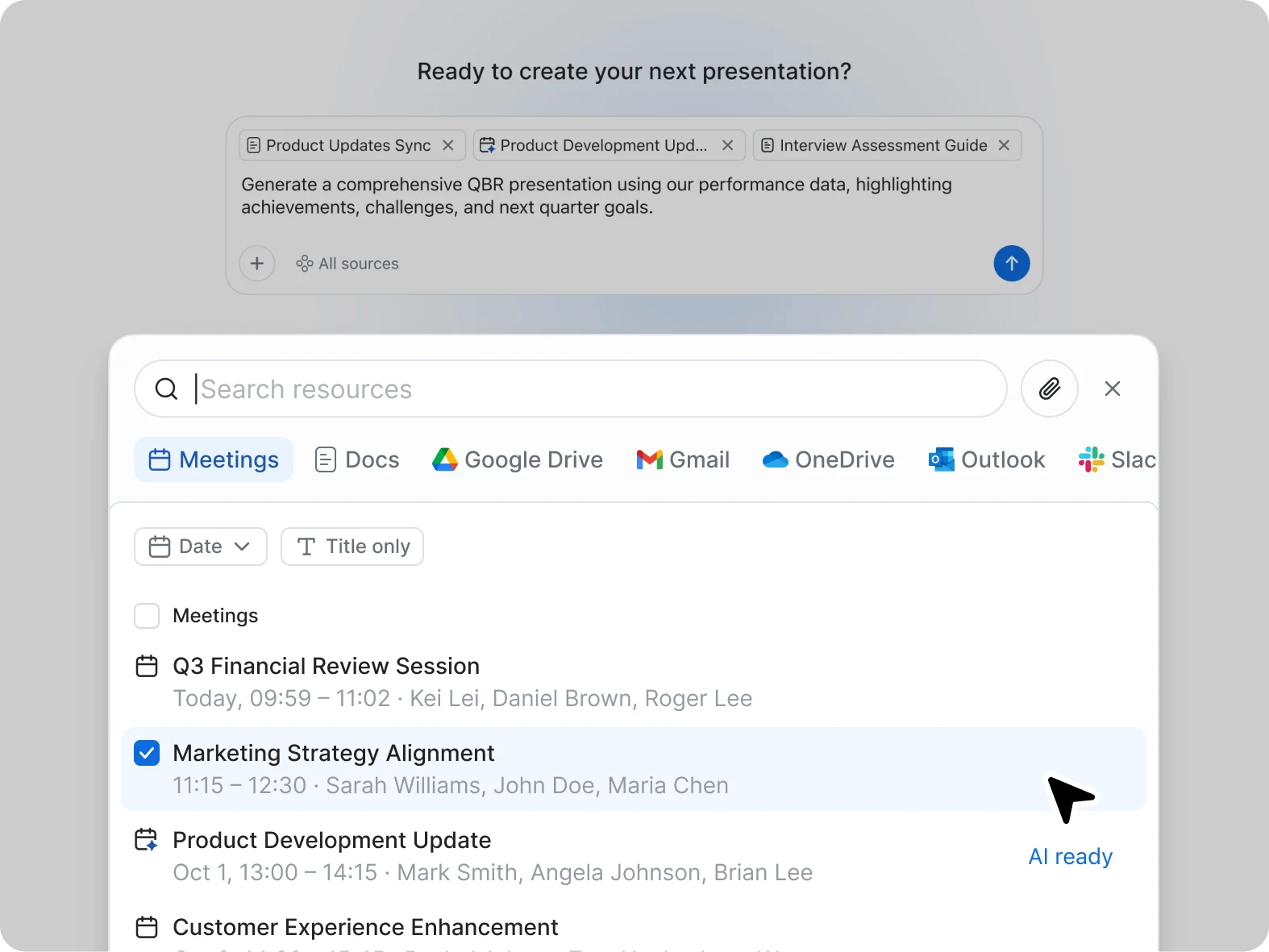
Task: Select Customer Experience Enhancement meeting
Action: pyautogui.click(x=634, y=927)
